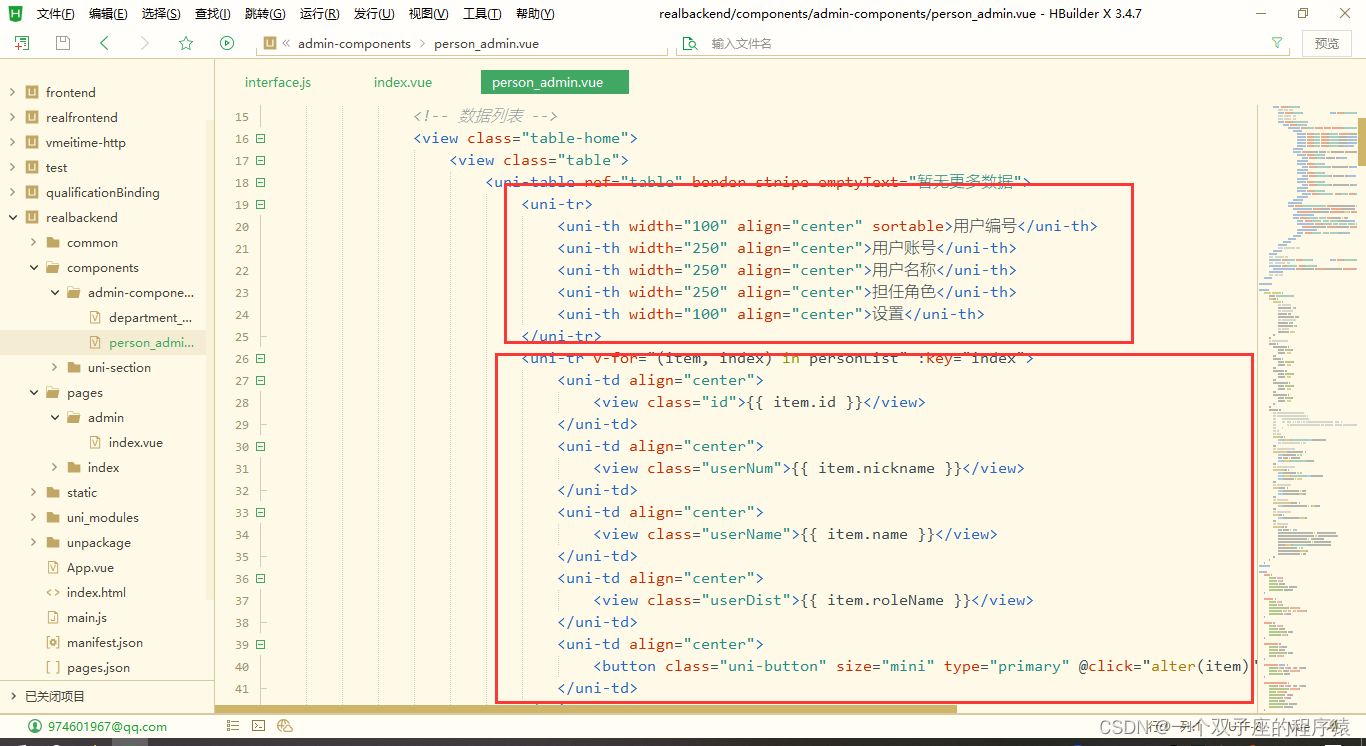Click the App.vue file icon

coord(53,567)
